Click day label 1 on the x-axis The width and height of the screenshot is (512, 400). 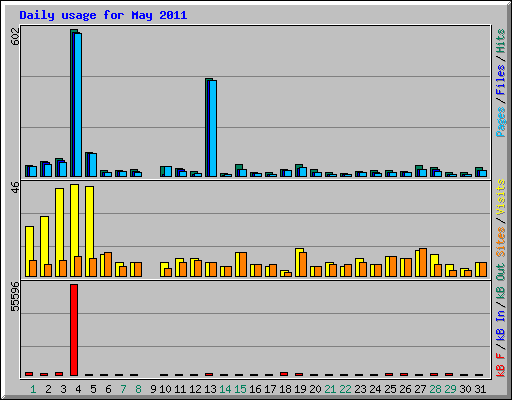33,389
